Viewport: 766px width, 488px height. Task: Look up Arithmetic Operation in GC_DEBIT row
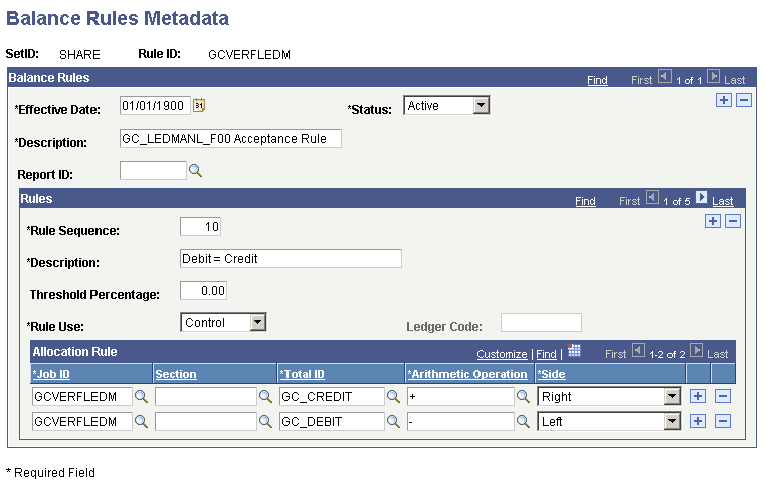[x=523, y=421]
